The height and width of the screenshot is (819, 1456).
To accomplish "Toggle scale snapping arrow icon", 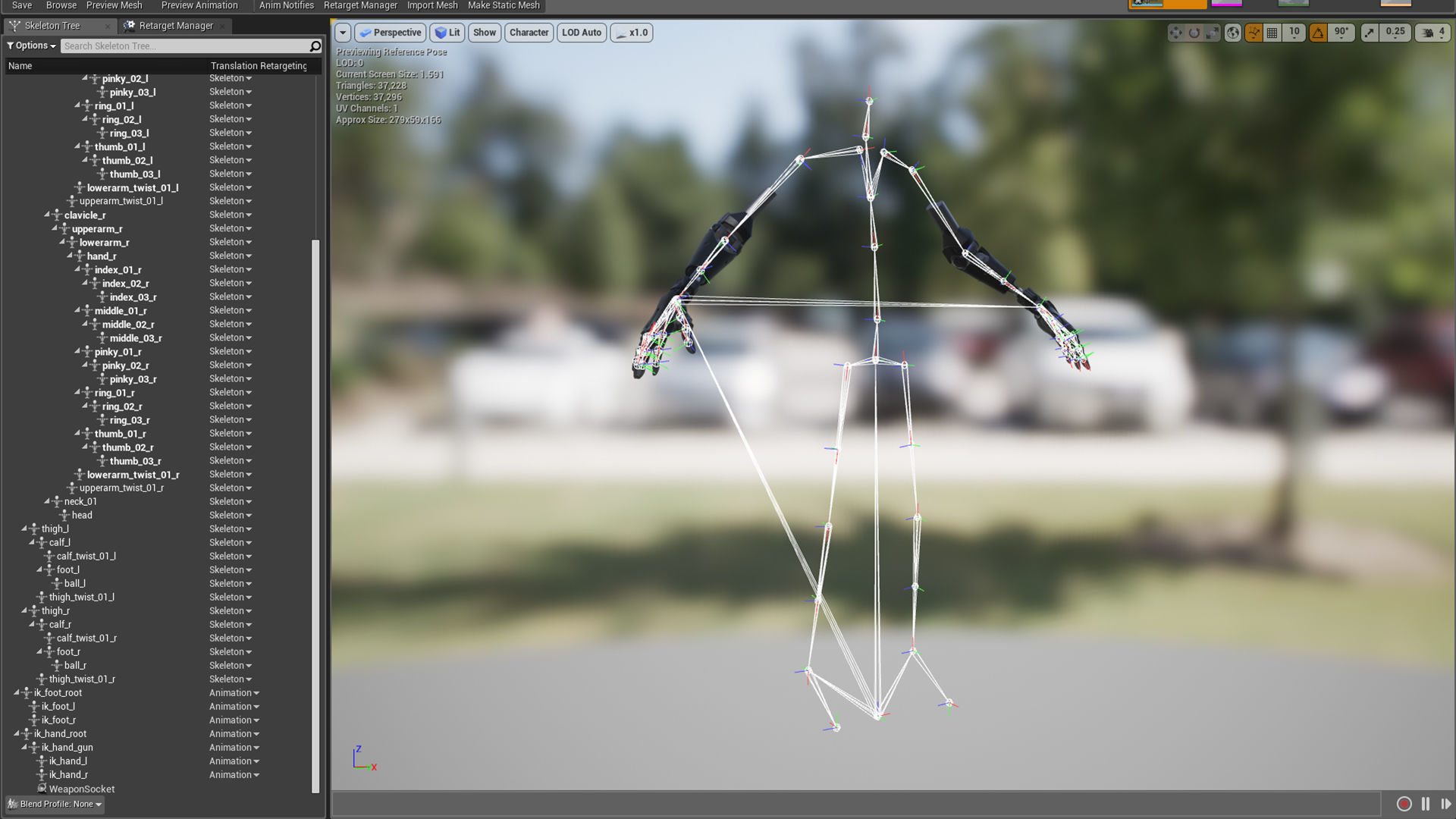I will click(x=1369, y=33).
